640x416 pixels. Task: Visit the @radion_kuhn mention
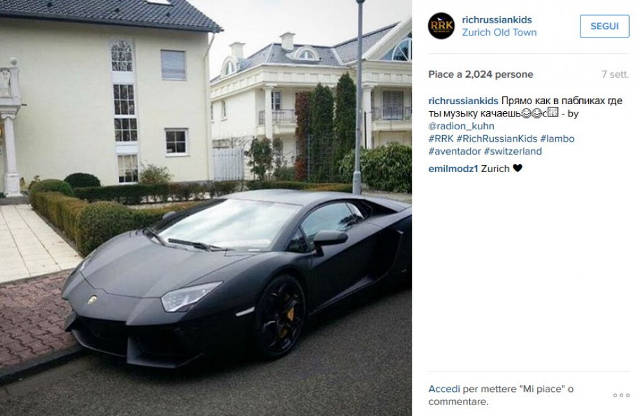pyautogui.click(x=461, y=126)
